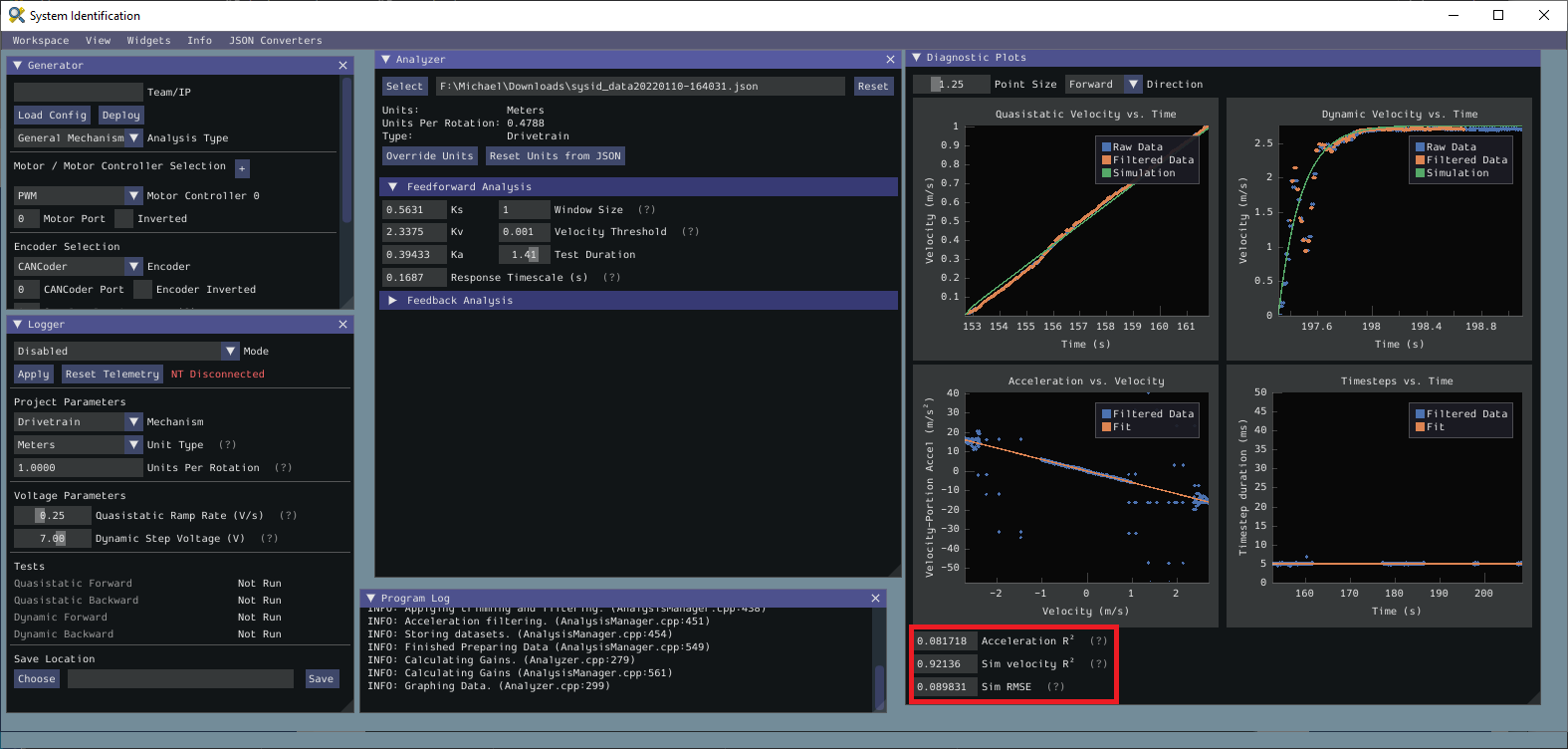Click the CANCoder Port input field

[27, 290]
